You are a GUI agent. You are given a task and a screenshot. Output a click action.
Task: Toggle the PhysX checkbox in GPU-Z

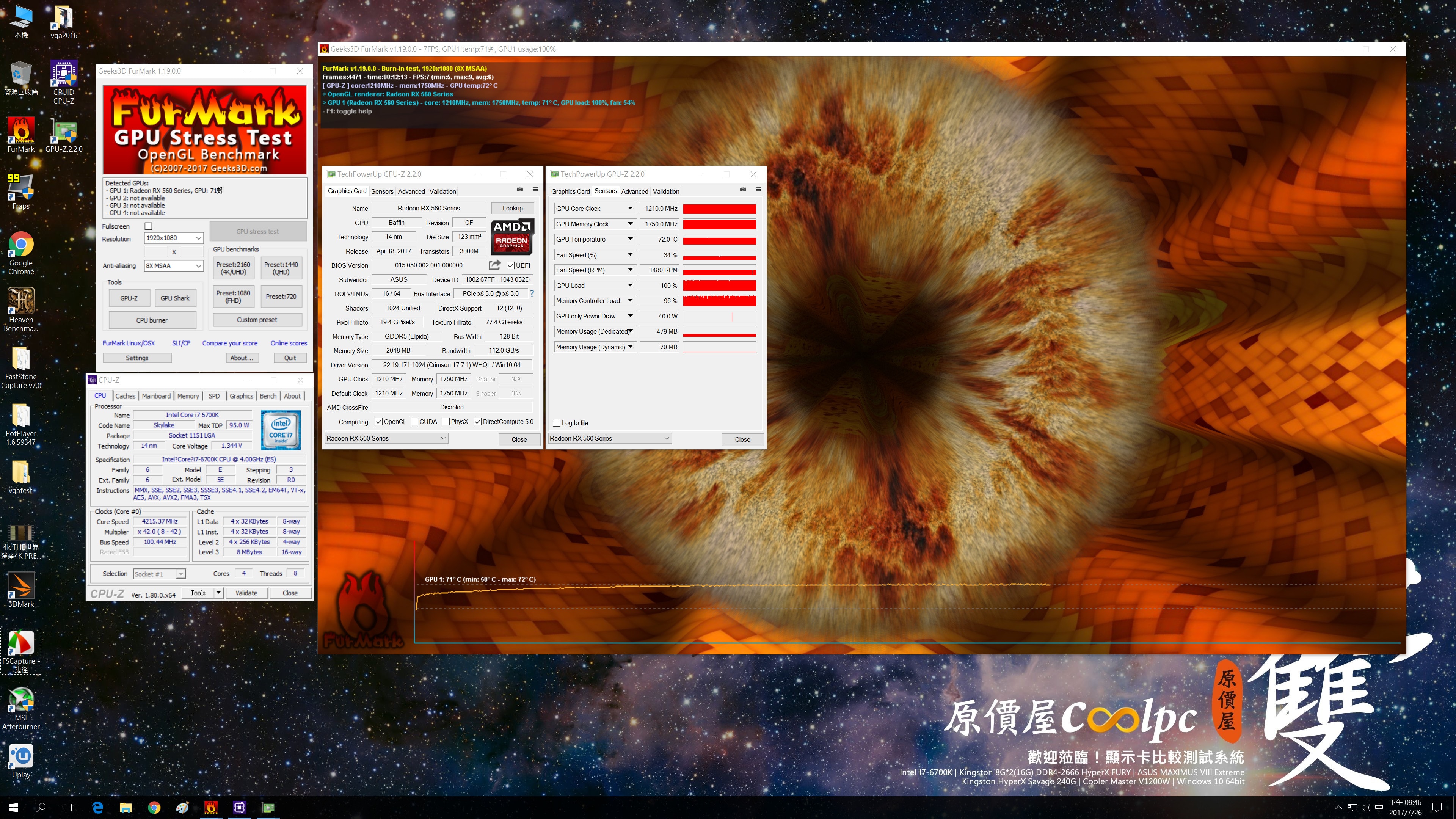pos(446,422)
